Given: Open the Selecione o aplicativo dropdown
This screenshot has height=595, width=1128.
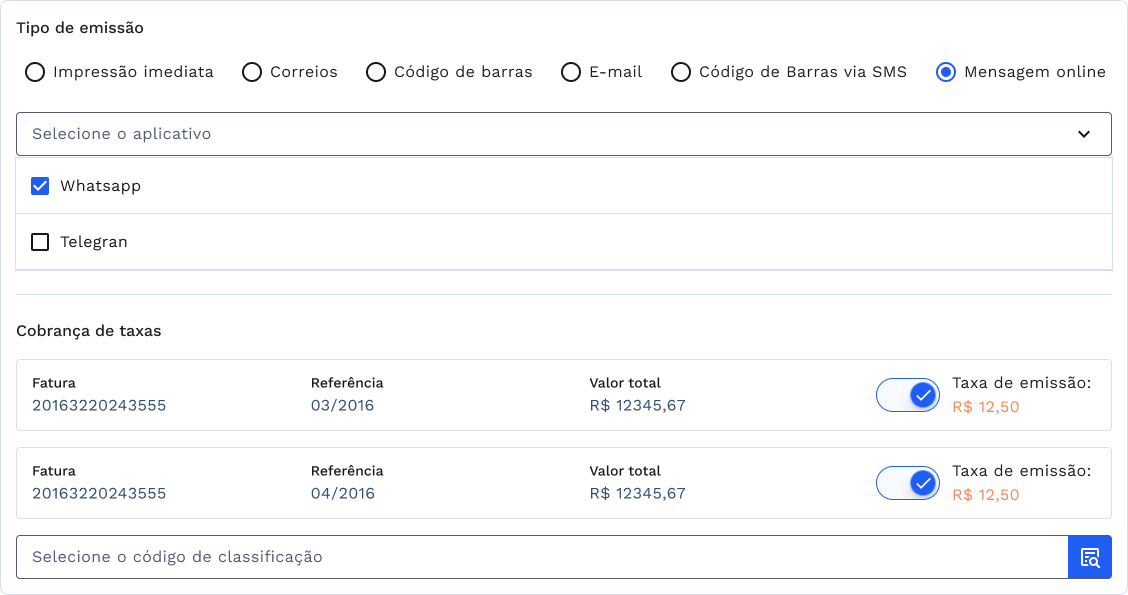Looking at the screenshot, I should coord(540,134).
